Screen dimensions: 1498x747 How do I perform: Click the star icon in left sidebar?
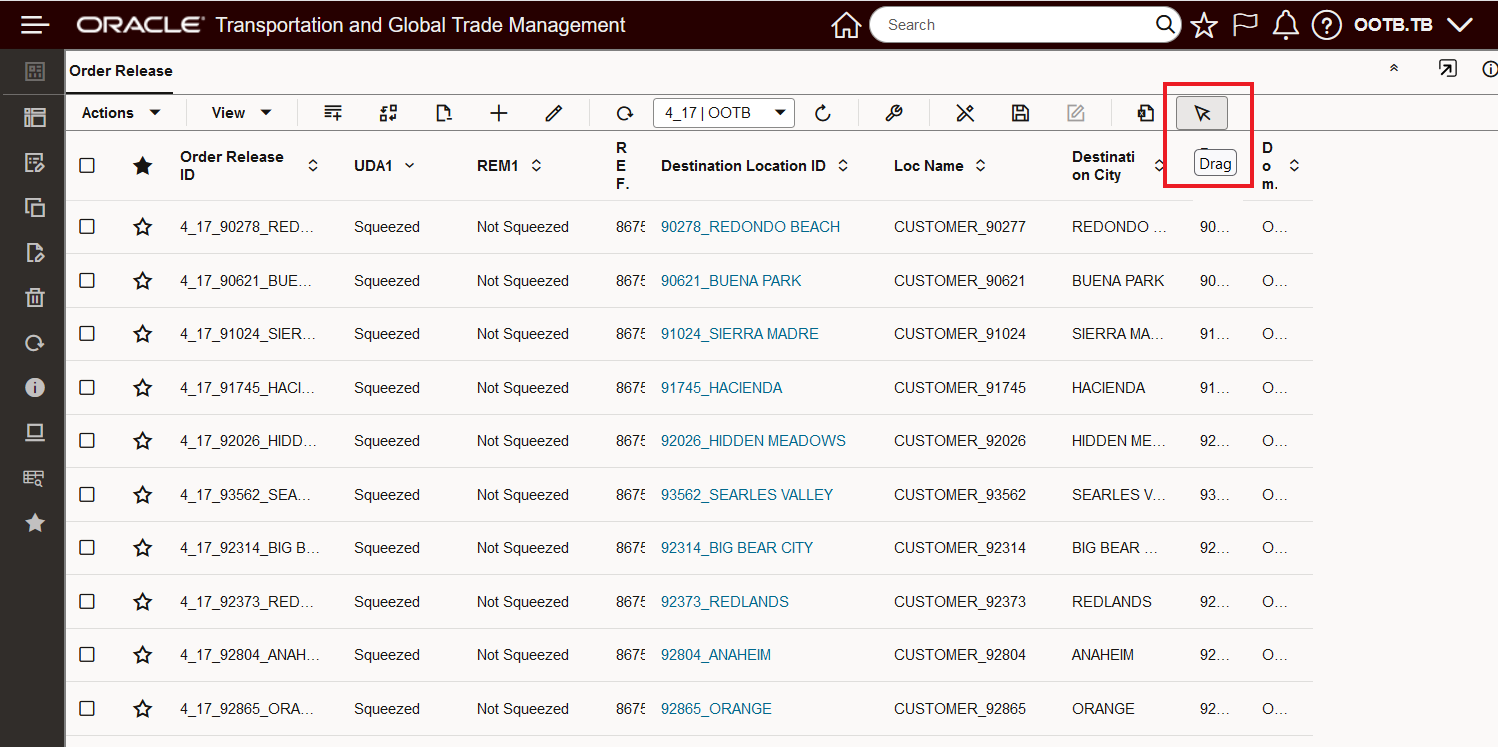pyautogui.click(x=35, y=522)
